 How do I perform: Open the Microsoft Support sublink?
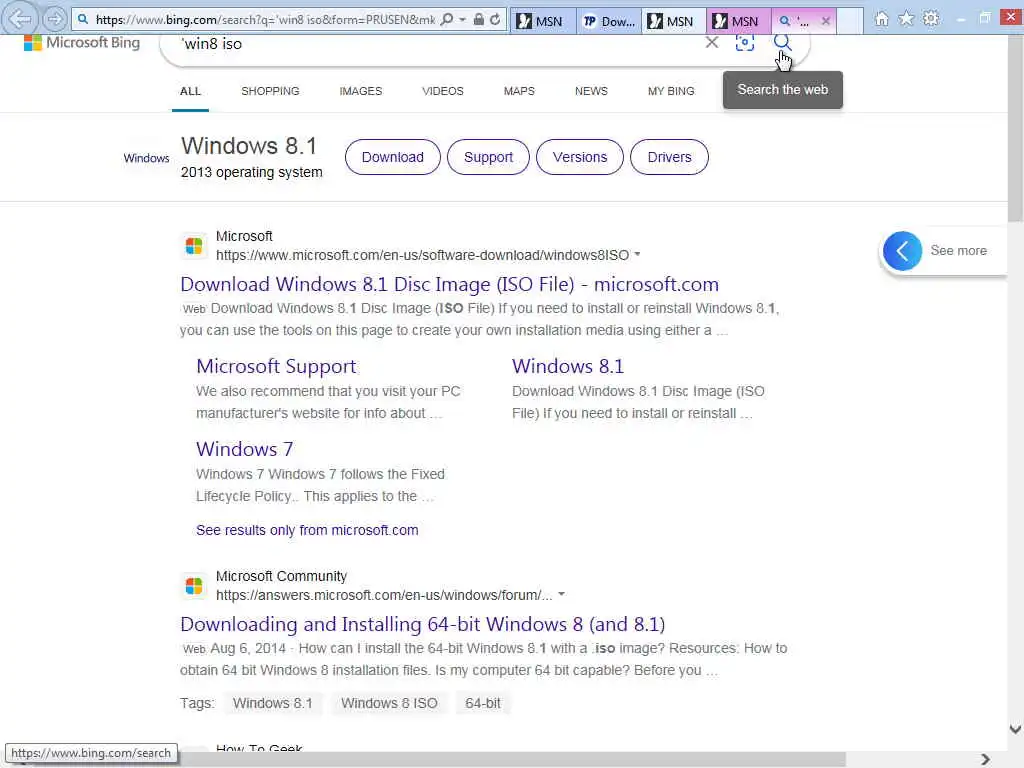[276, 366]
